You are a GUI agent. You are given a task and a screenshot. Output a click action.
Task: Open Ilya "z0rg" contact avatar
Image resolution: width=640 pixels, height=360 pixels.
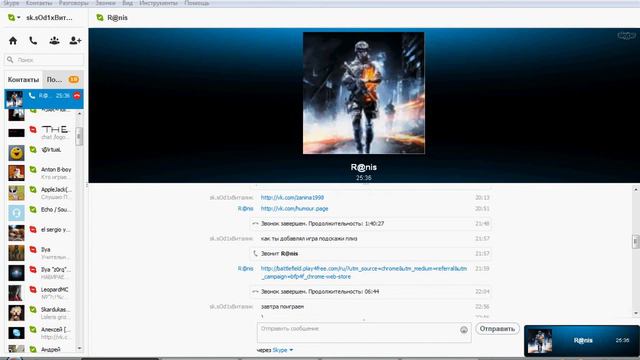click(16, 273)
